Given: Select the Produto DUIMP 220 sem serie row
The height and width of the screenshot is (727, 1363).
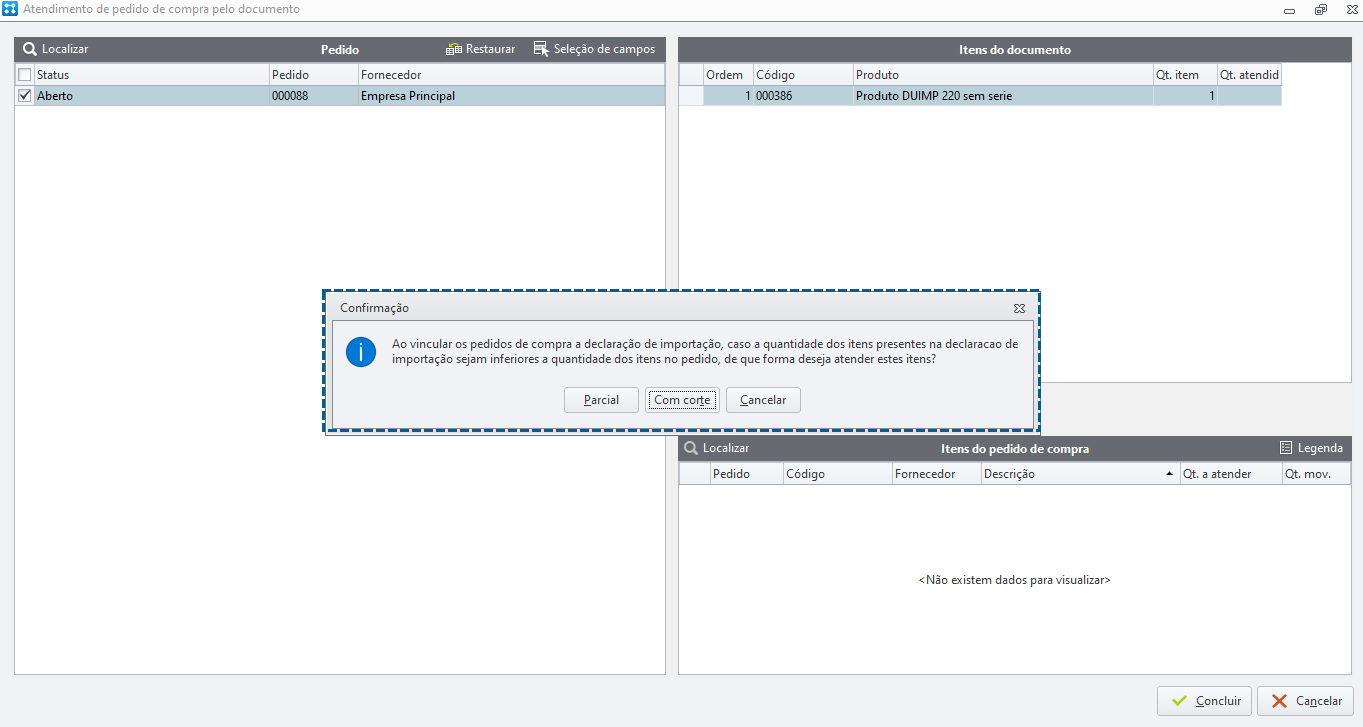Looking at the screenshot, I should [980, 96].
